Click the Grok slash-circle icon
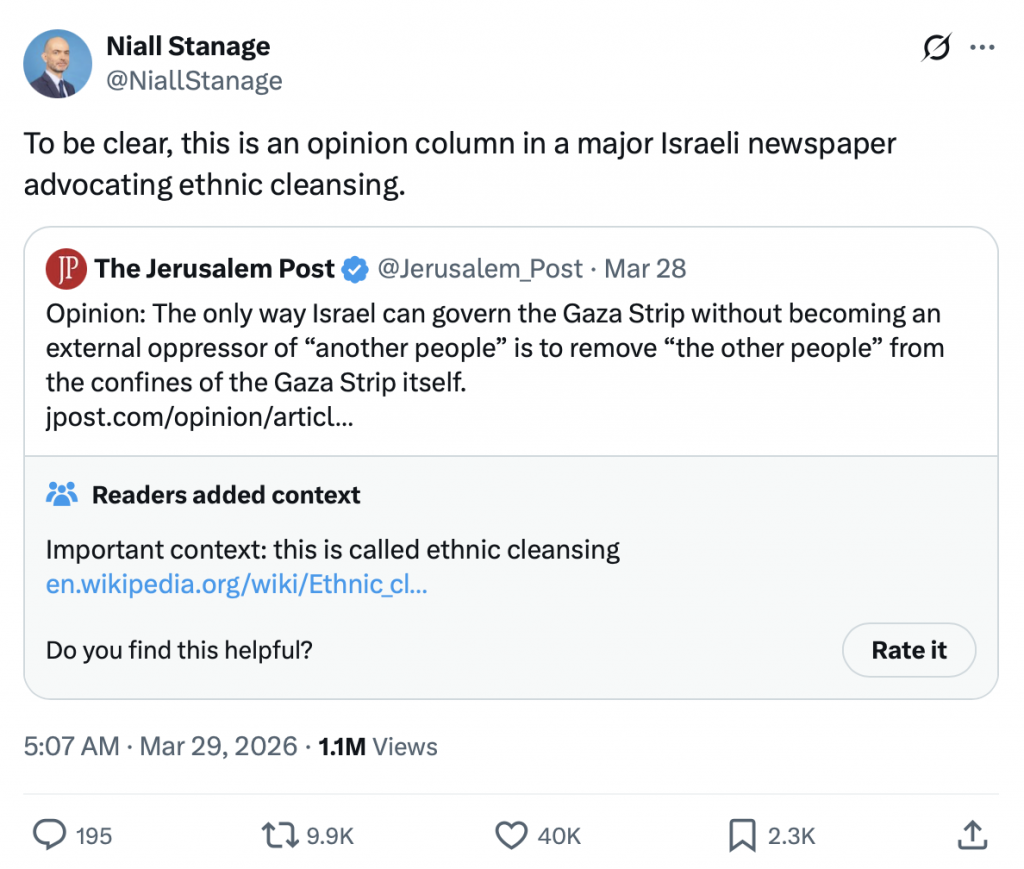 point(935,48)
